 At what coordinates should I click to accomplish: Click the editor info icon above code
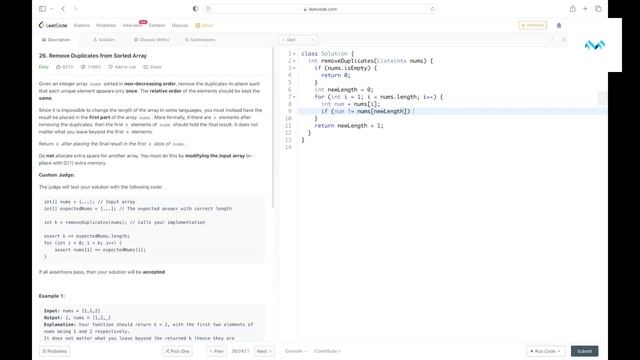pyautogui.click(x=552, y=40)
